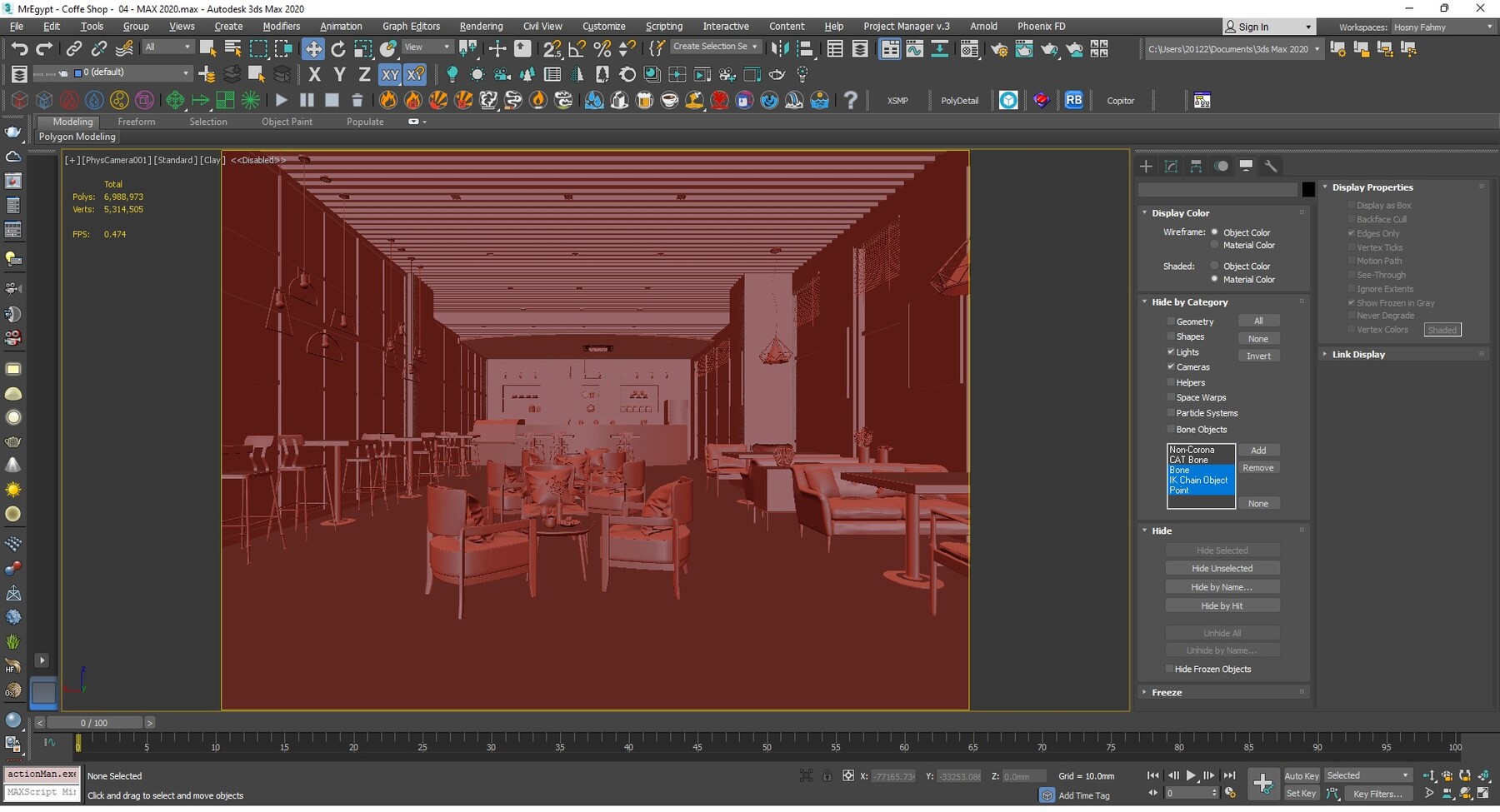Click the X coordinate input field
The height and width of the screenshot is (812, 1500).
point(892,776)
